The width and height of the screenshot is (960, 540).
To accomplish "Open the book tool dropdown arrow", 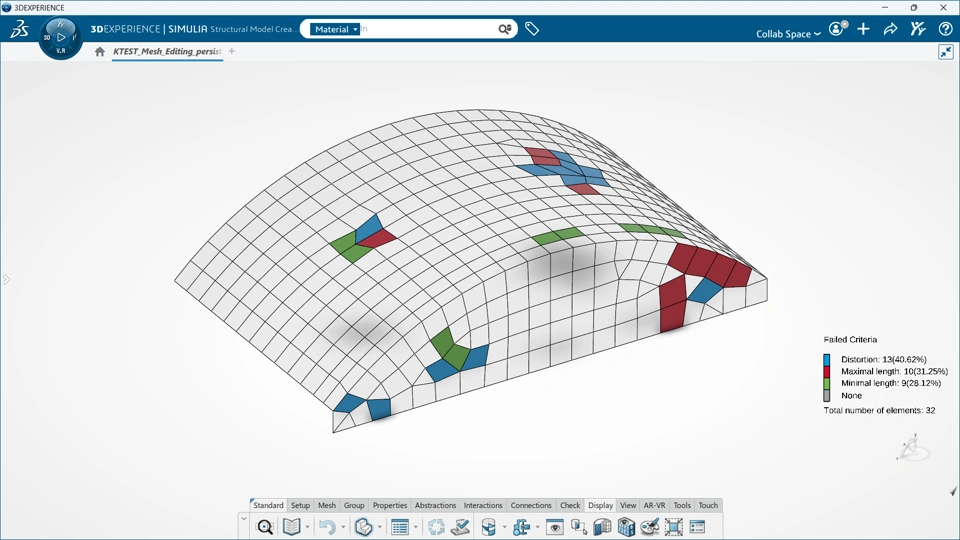I will pyautogui.click(x=307, y=527).
